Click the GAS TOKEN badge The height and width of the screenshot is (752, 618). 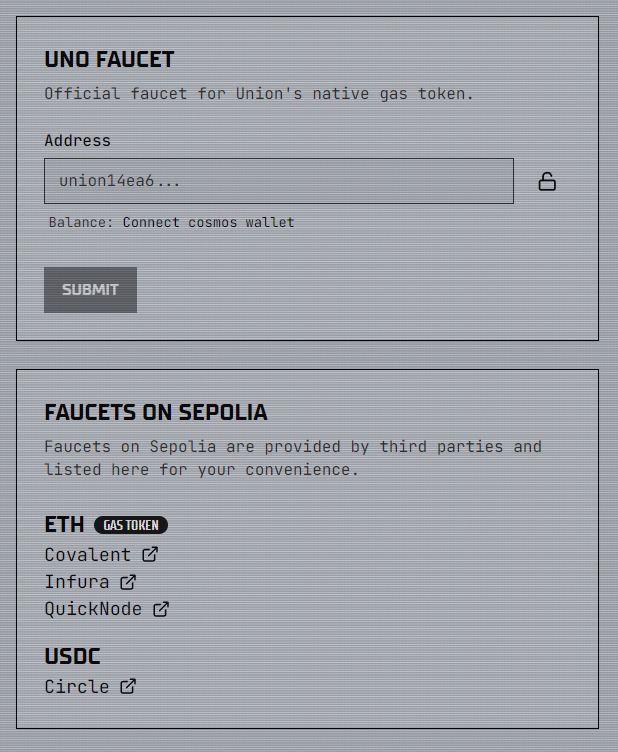point(131,525)
